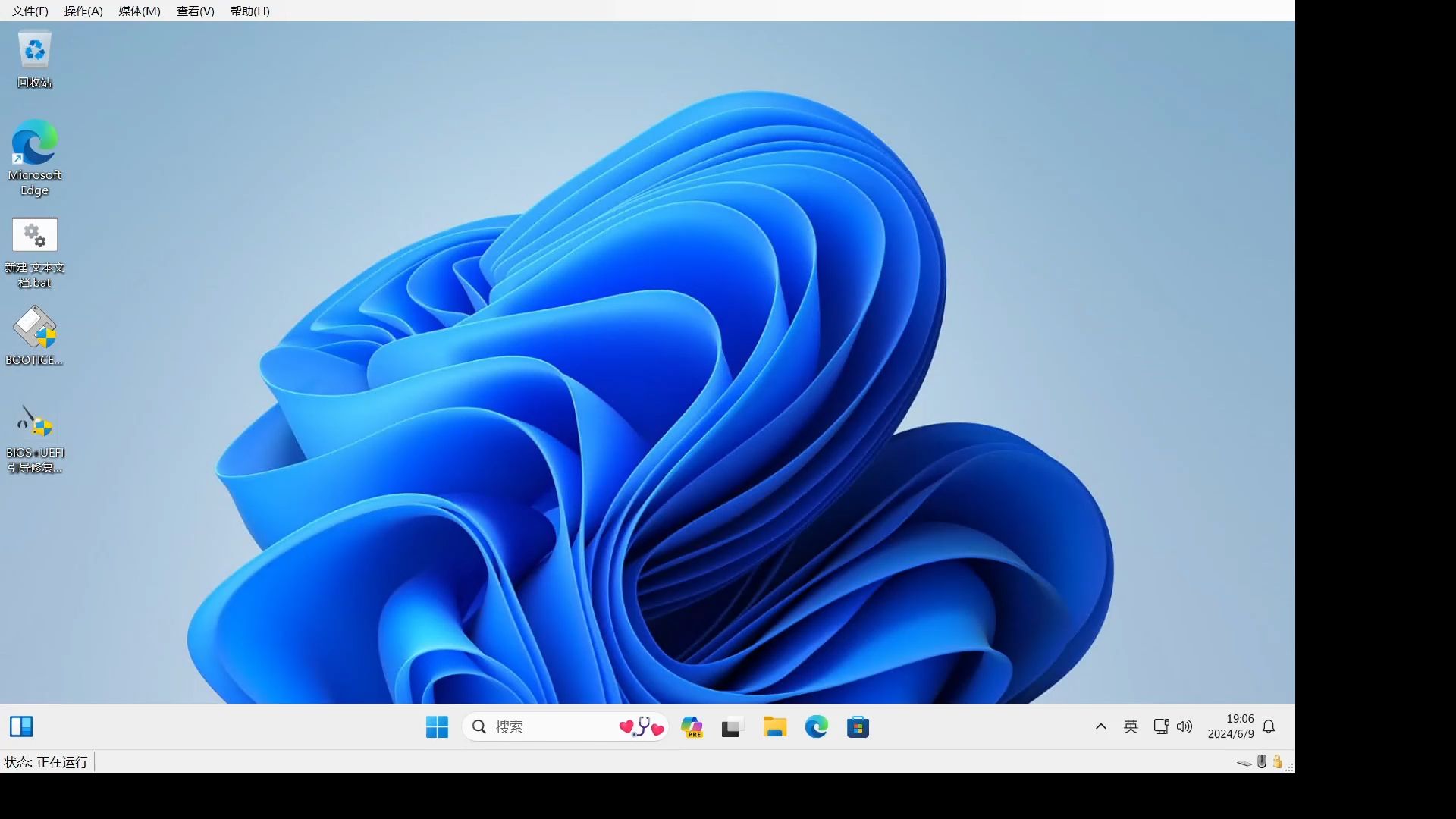Open File Explorer from the taskbar
This screenshot has width=1456, height=819.
(774, 726)
